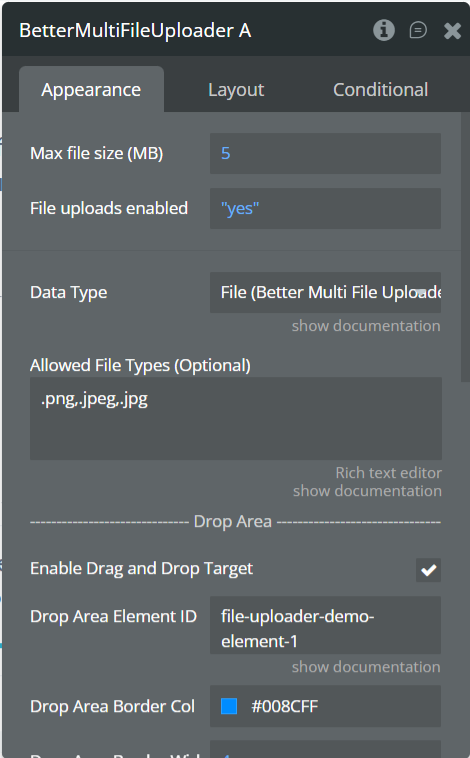
Task: Open the element info icon
Action: [384, 30]
